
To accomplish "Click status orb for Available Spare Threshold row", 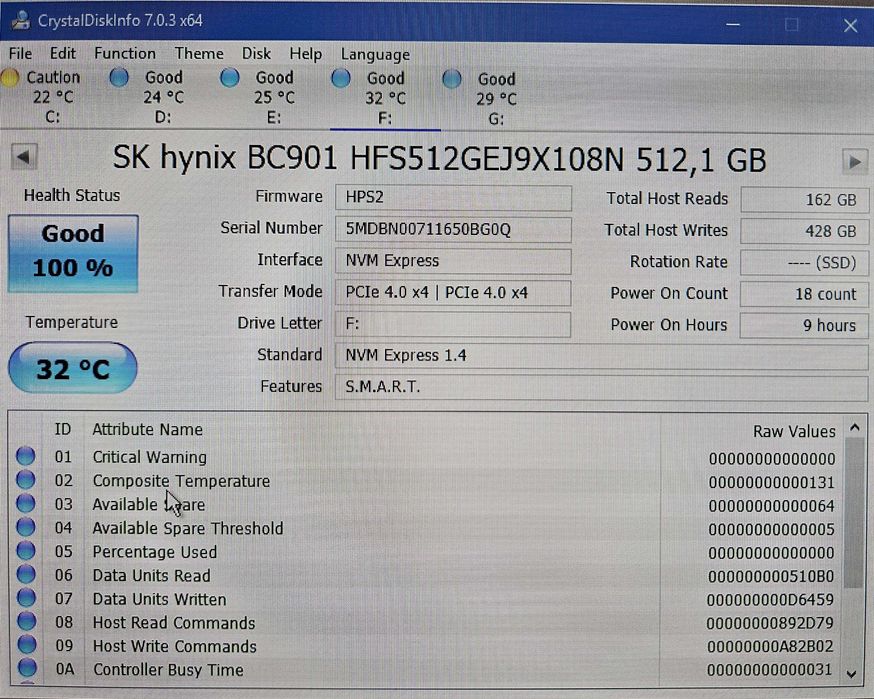I will [x=26, y=527].
